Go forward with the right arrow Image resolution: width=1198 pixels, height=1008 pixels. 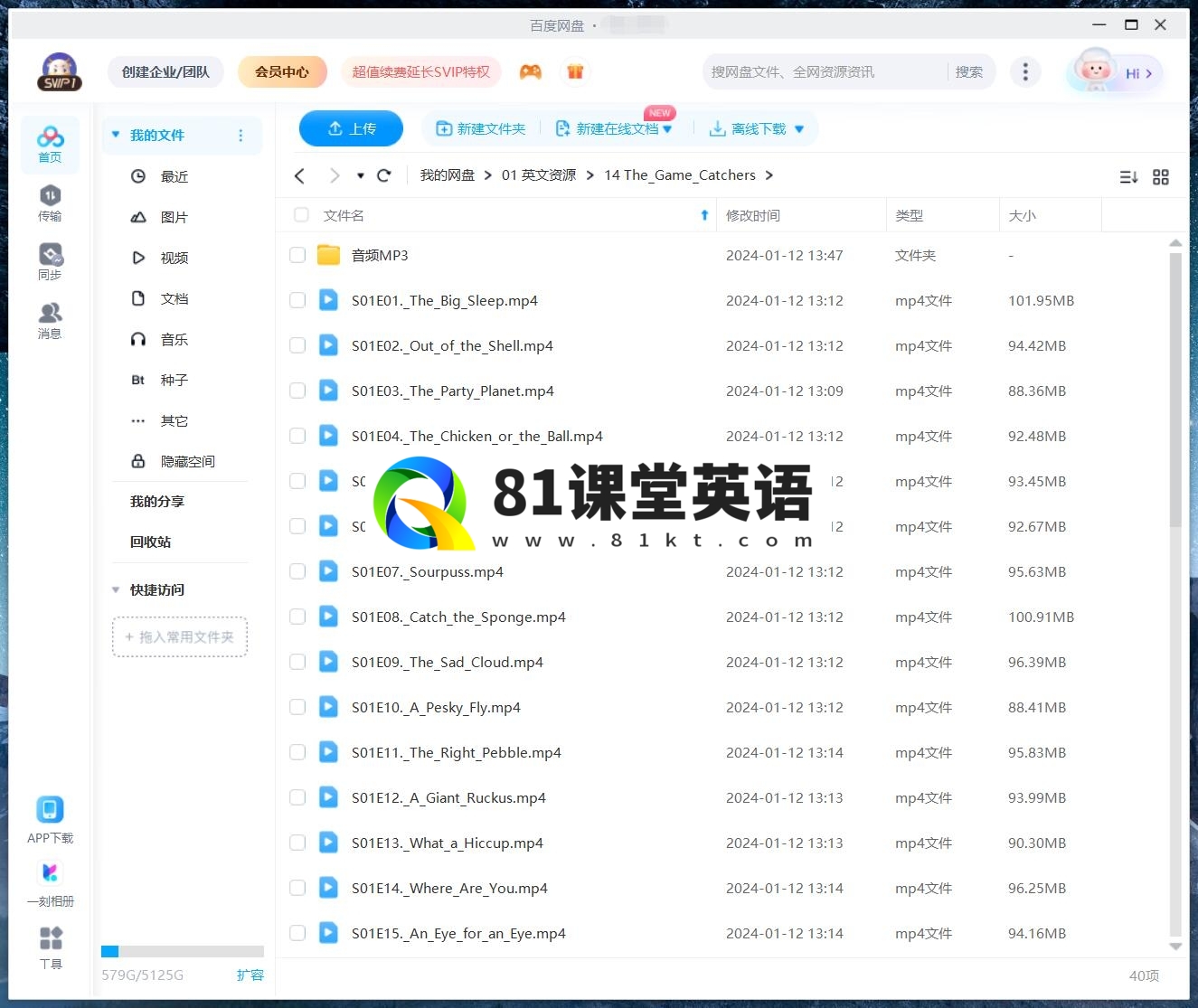pos(335,175)
